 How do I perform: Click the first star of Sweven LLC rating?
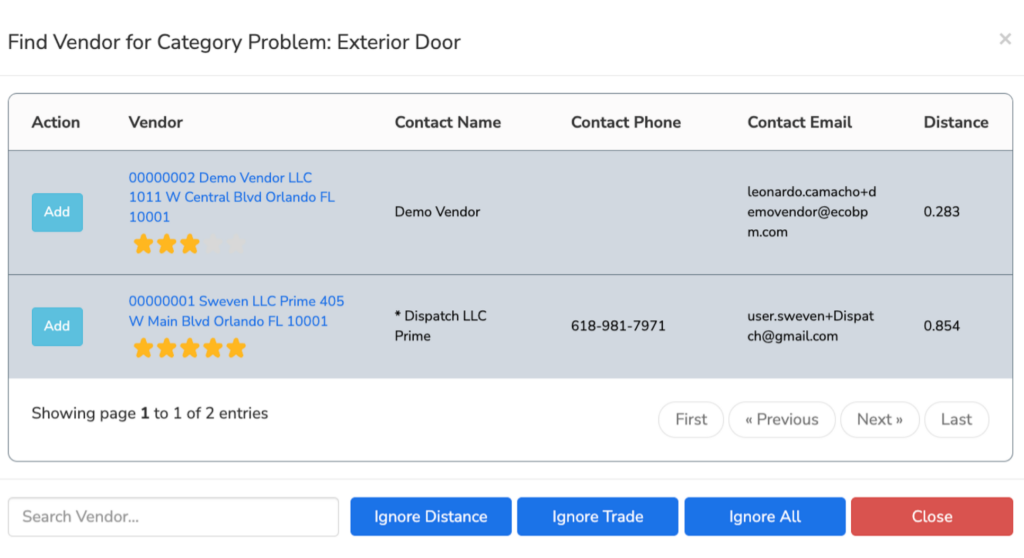(143, 348)
